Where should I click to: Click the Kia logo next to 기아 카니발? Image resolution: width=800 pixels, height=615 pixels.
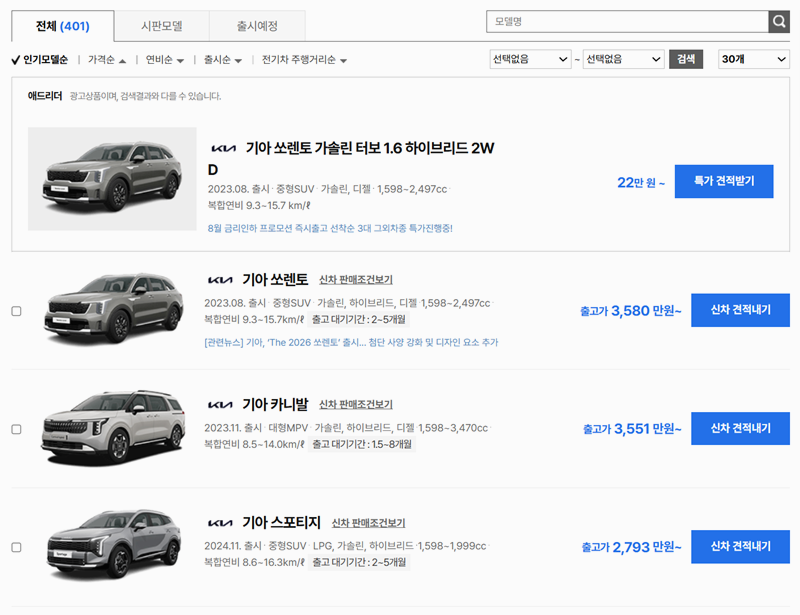point(220,405)
